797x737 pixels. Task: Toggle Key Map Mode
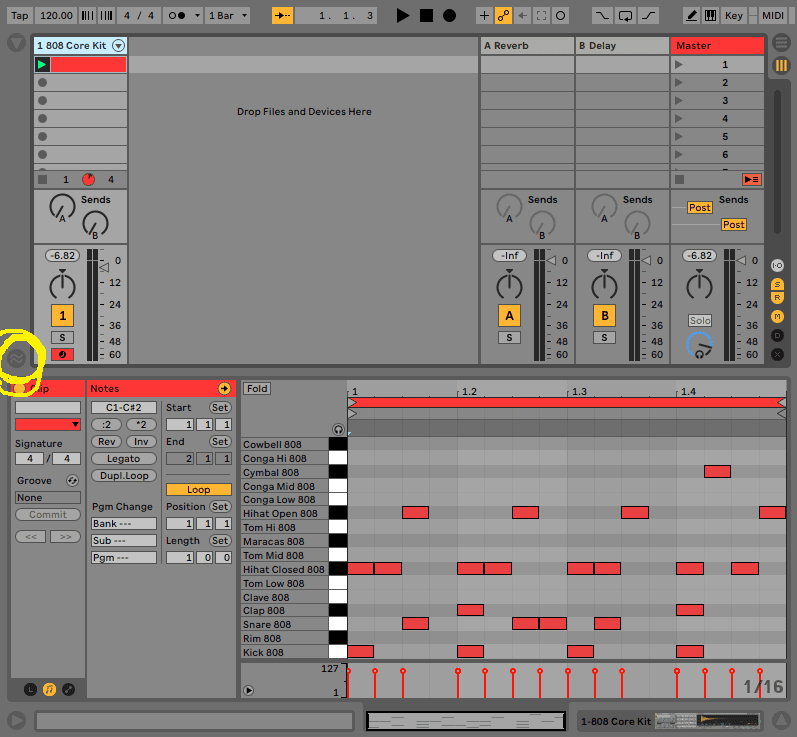tap(733, 15)
